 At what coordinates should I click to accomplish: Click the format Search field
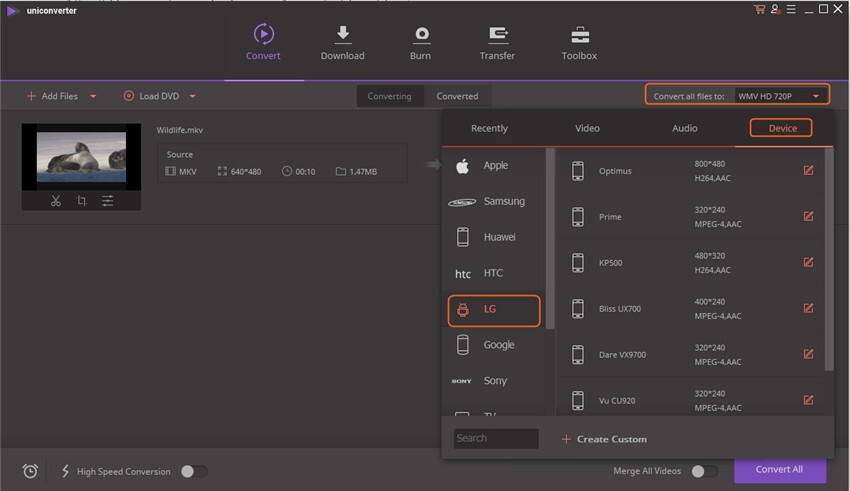496,438
